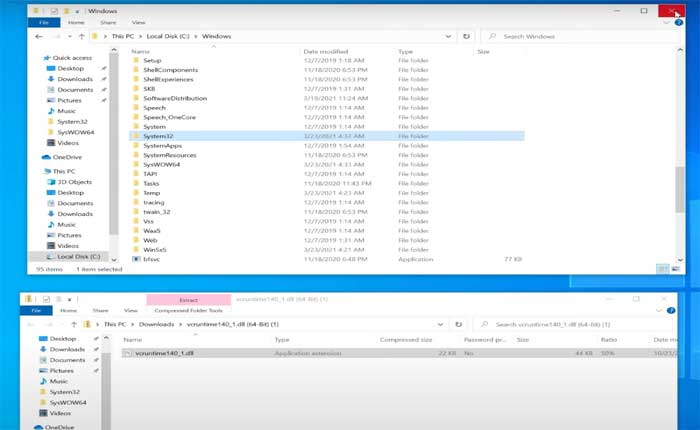Click the Up arrow in Windows folder window
The width and height of the screenshot is (700, 430).
tap(80, 36)
